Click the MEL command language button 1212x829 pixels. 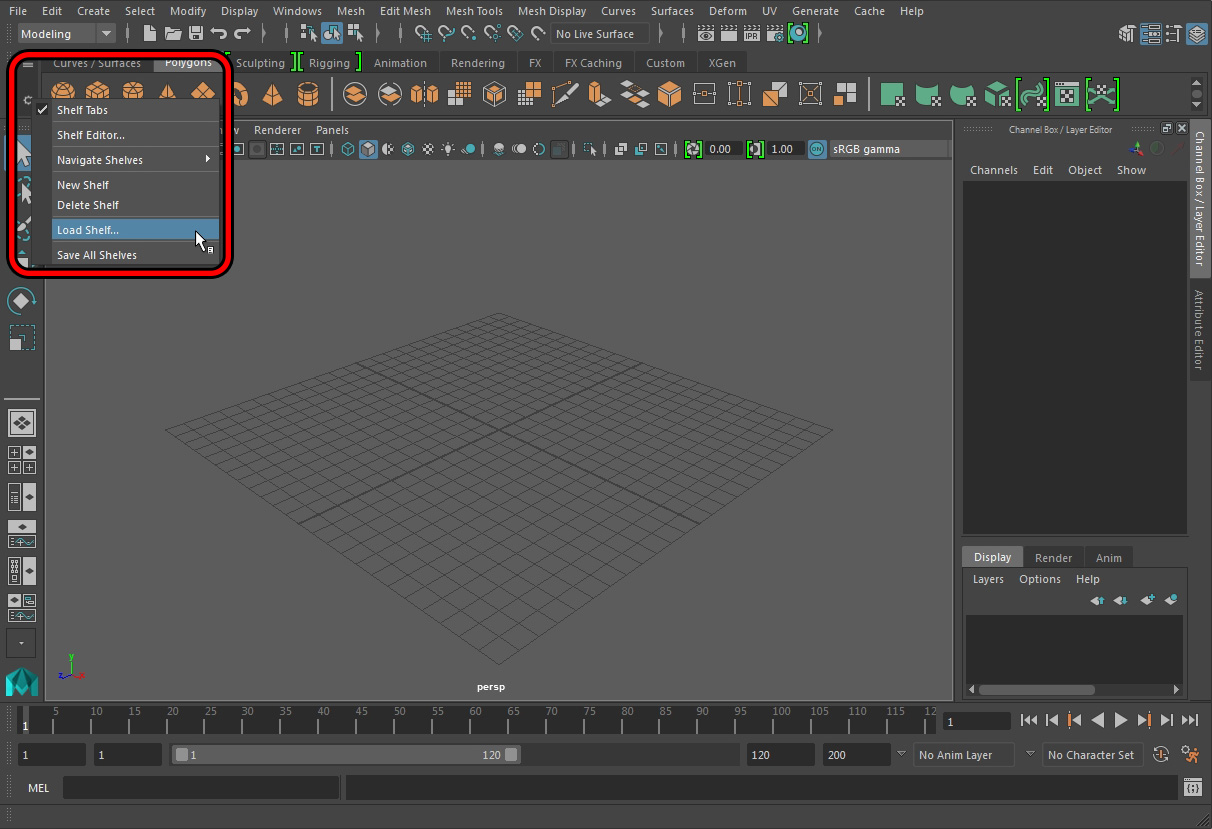[38, 788]
